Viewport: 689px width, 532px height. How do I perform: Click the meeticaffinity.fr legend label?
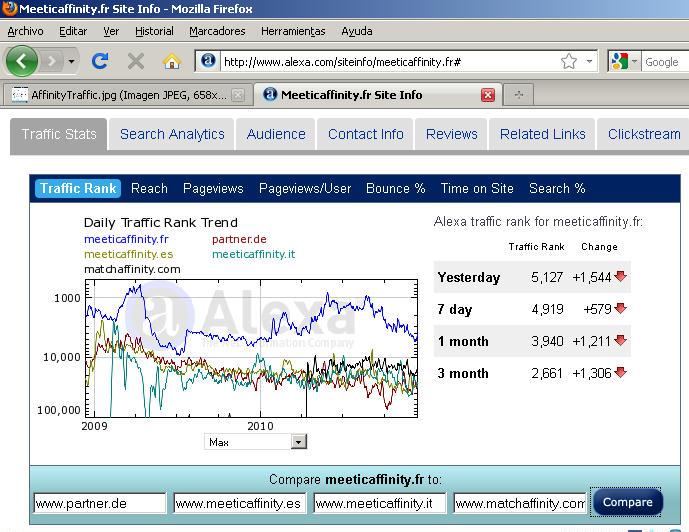point(126,239)
